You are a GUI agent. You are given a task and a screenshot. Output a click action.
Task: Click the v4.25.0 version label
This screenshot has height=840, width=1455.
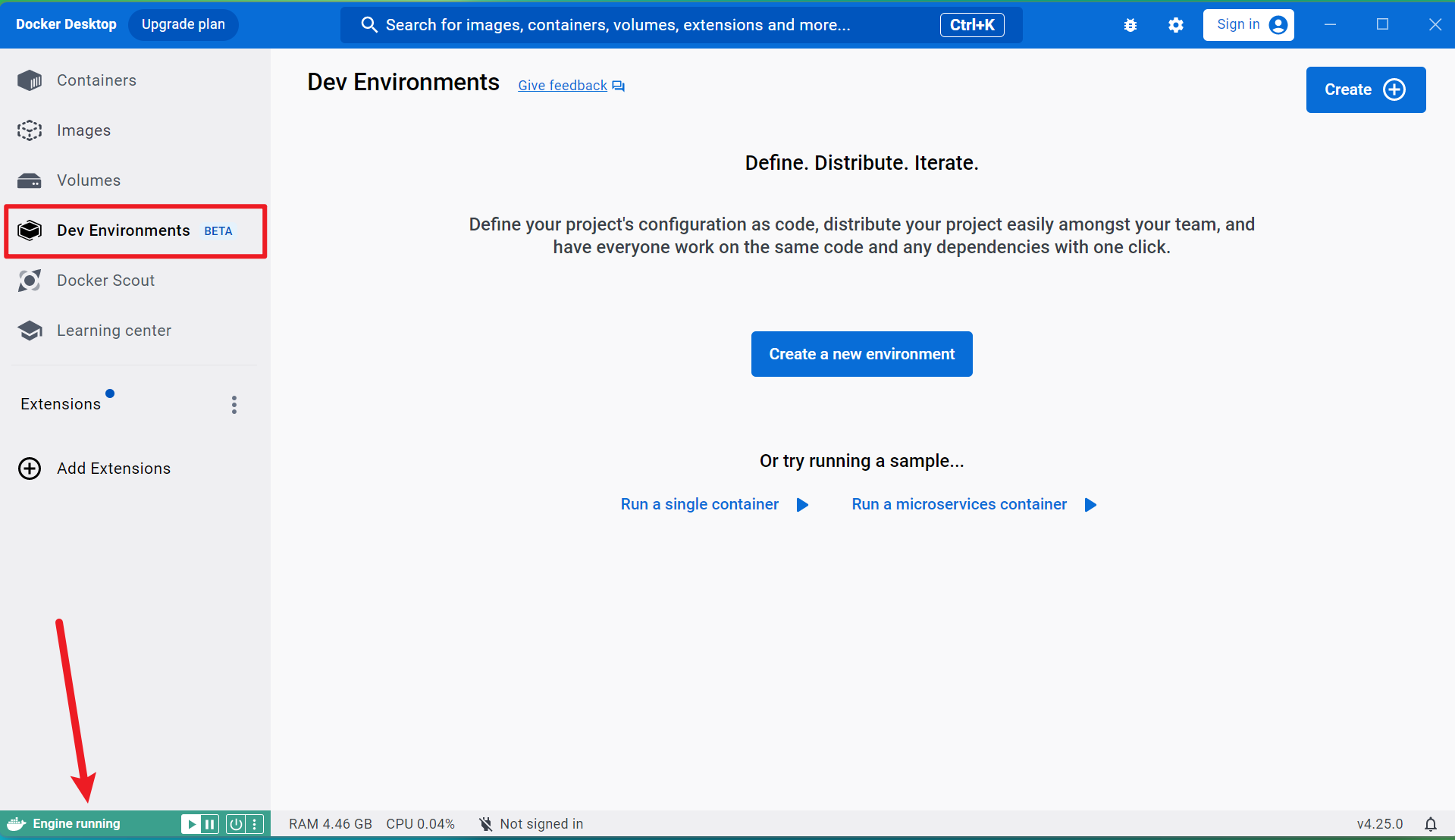coord(1380,824)
